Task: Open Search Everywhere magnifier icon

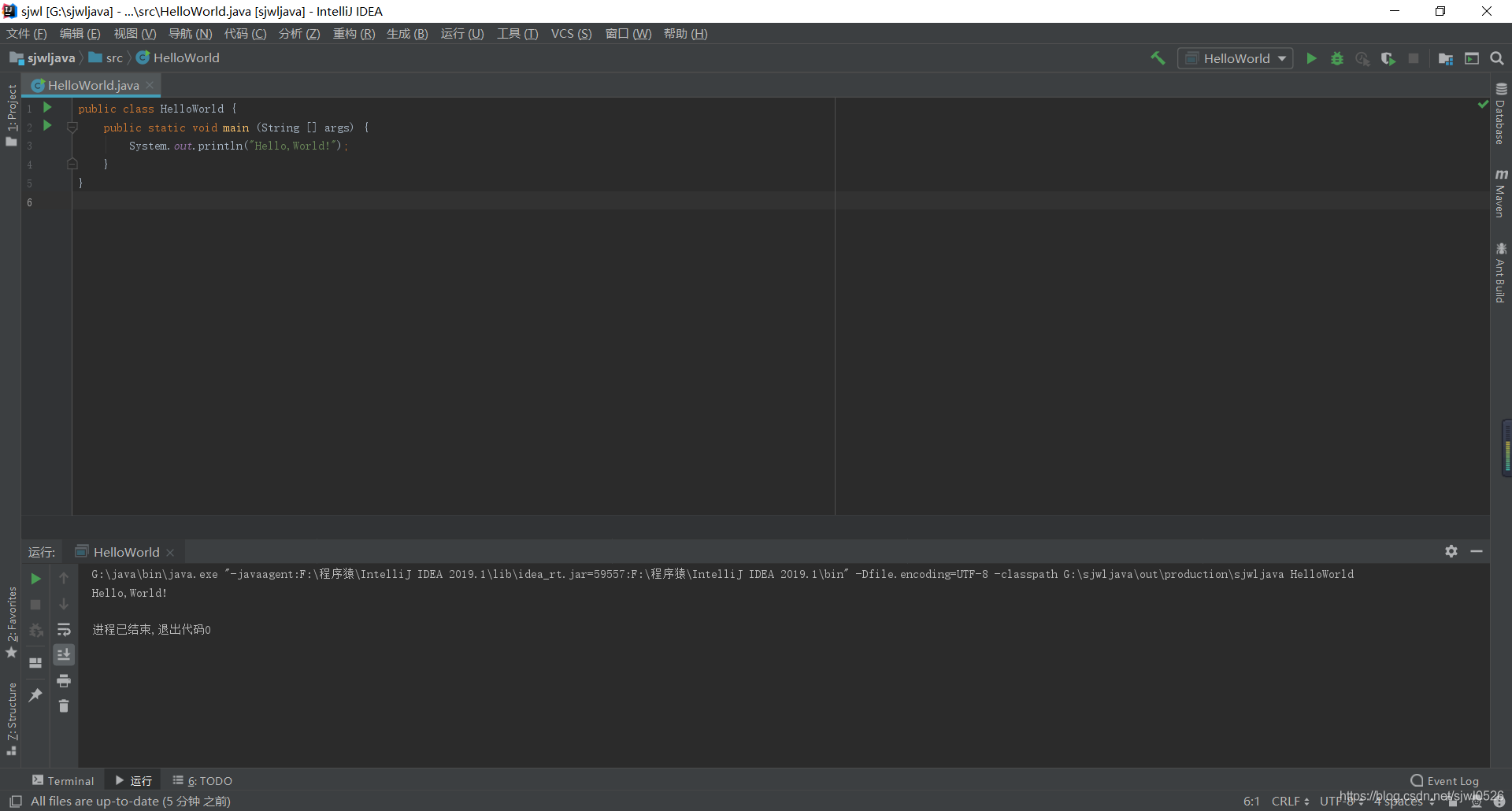Action: pos(1497,58)
